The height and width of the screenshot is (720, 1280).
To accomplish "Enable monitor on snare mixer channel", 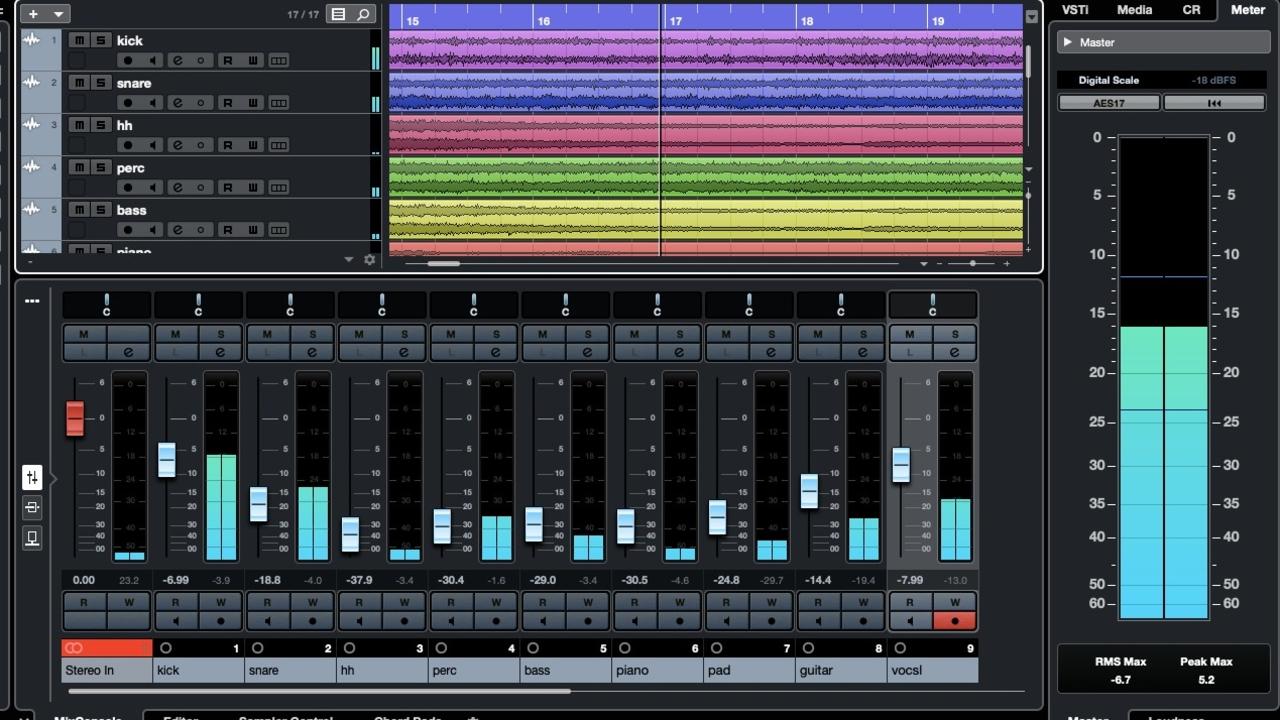I will tap(267, 621).
